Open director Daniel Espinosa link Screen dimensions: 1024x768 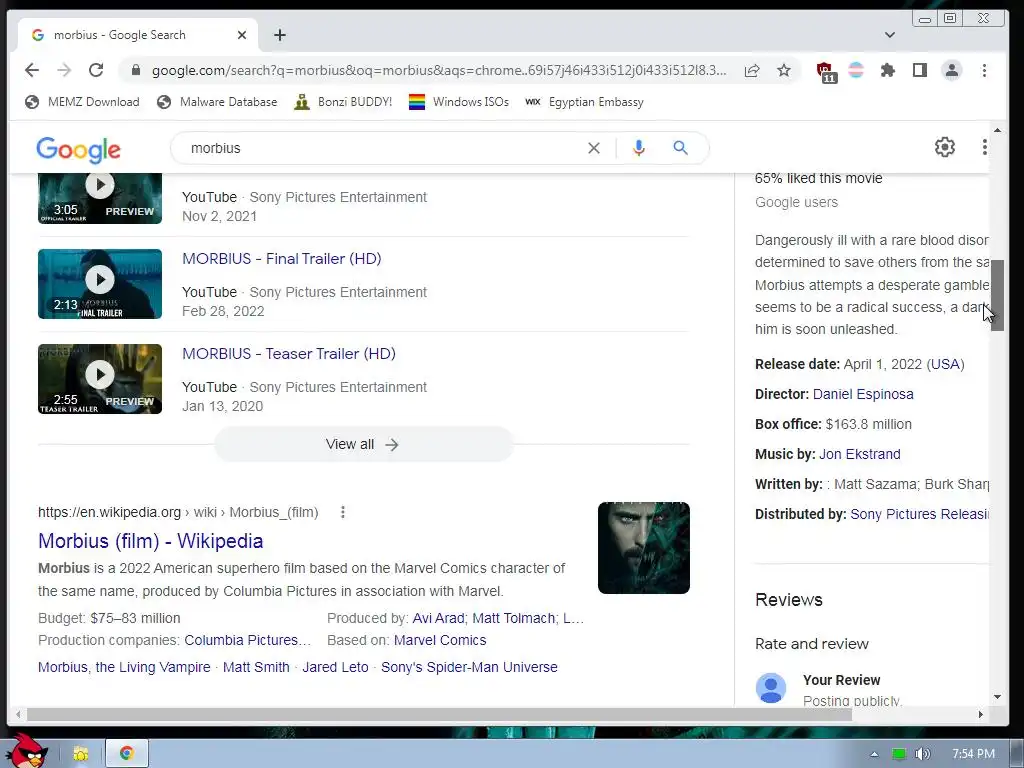(863, 394)
